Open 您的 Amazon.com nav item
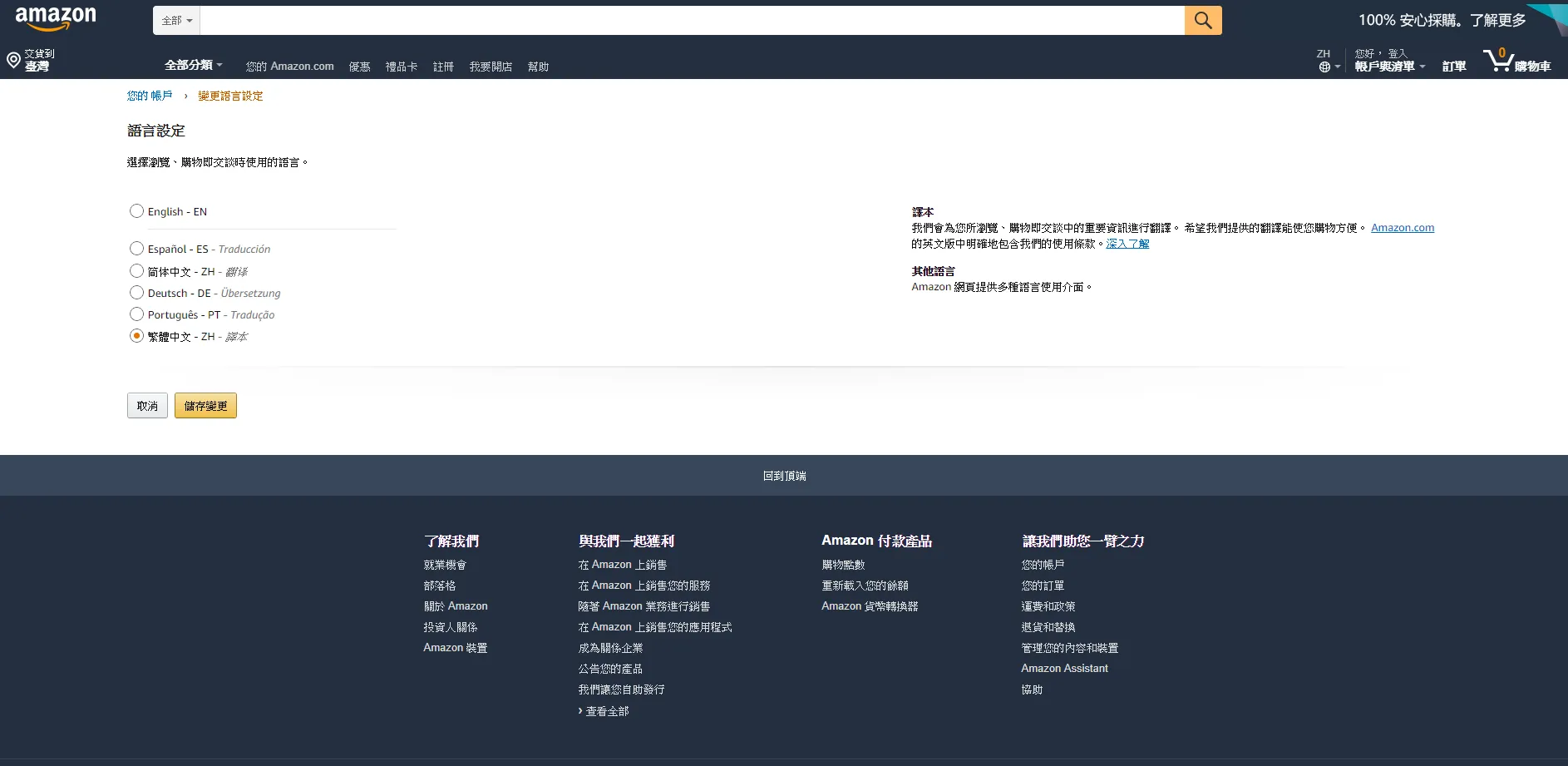The width and height of the screenshot is (1568, 766). click(290, 67)
